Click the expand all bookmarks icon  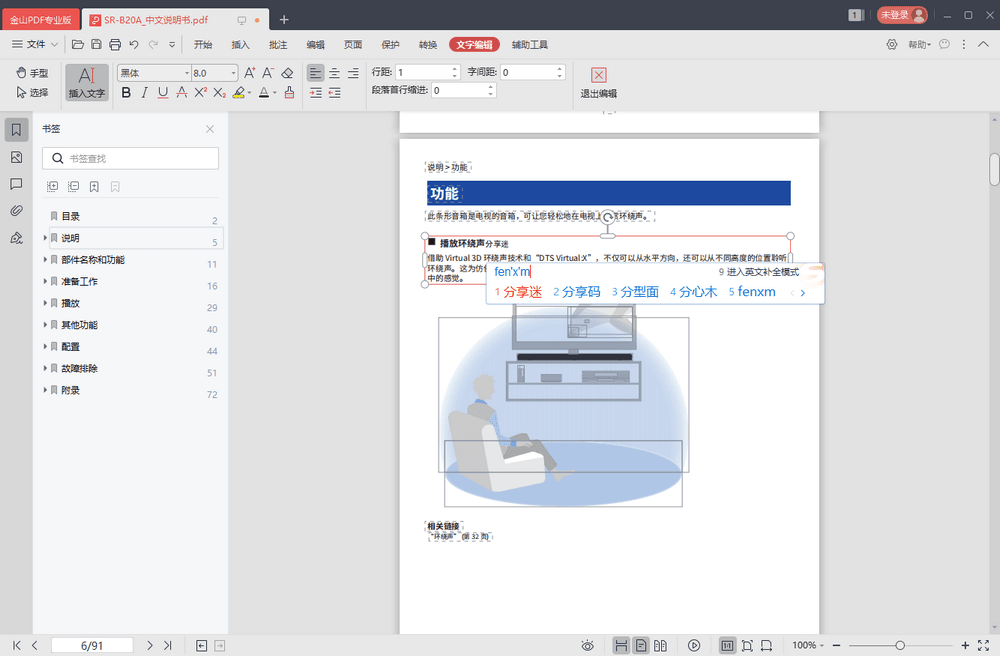click(x=53, y=186)
